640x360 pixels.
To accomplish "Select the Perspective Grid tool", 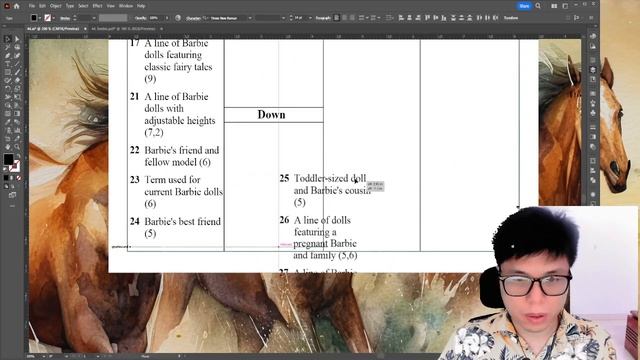I will tap(17, 105).
